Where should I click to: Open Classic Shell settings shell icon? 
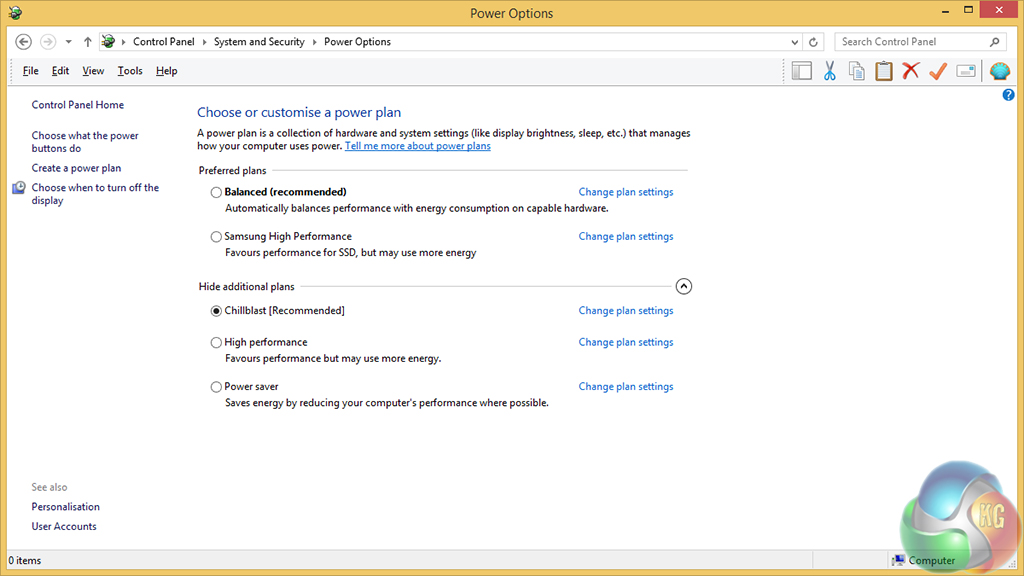tap(999, 71)
